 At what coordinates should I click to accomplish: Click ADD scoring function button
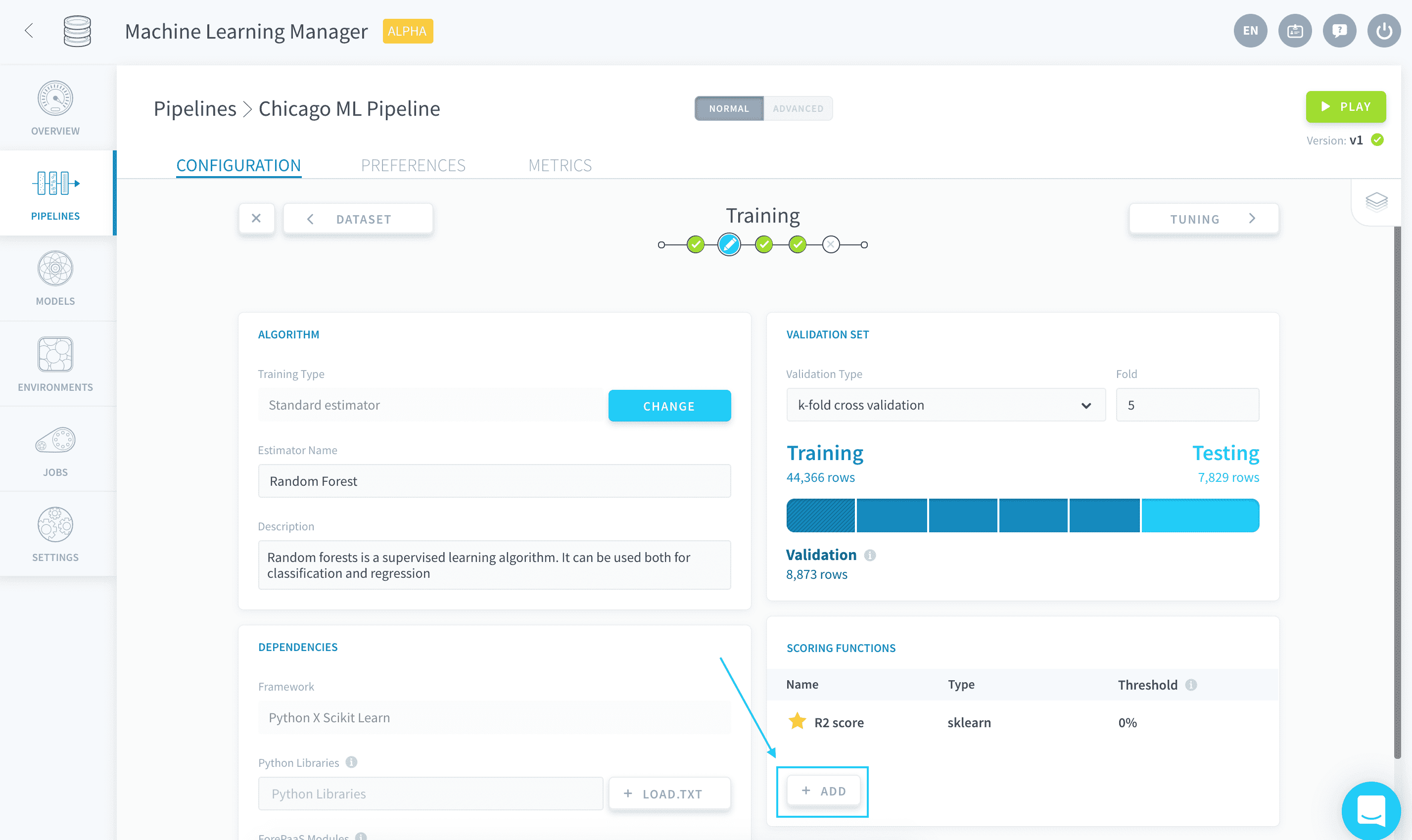point(823,791)
